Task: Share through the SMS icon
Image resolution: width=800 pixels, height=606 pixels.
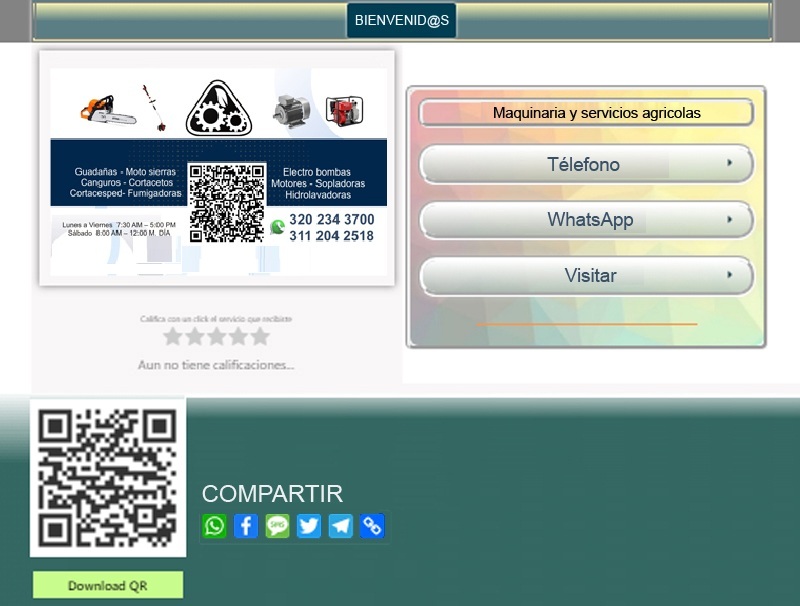Action: coord(278,526)
